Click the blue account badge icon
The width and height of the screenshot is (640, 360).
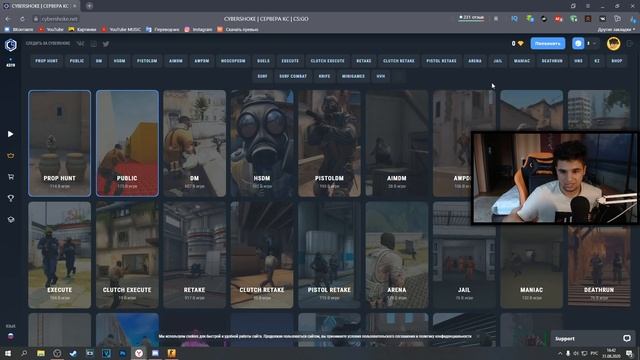coord(578,43)
